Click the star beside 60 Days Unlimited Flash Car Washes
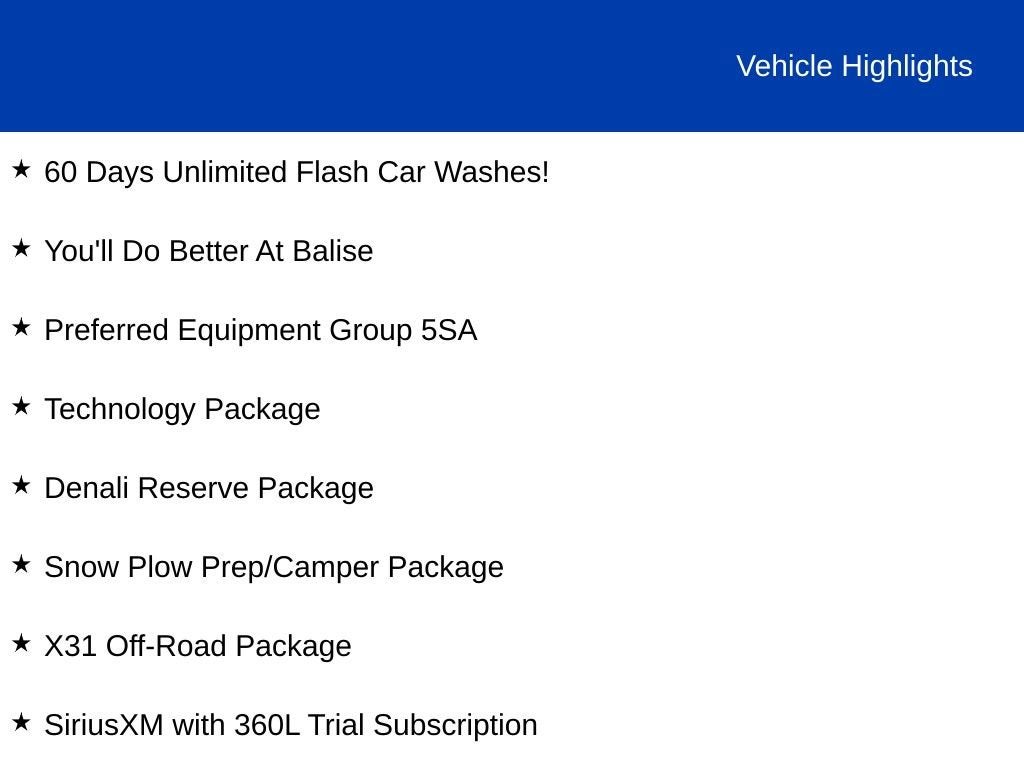Screen dimensions: 1024x768 (21, 169)
